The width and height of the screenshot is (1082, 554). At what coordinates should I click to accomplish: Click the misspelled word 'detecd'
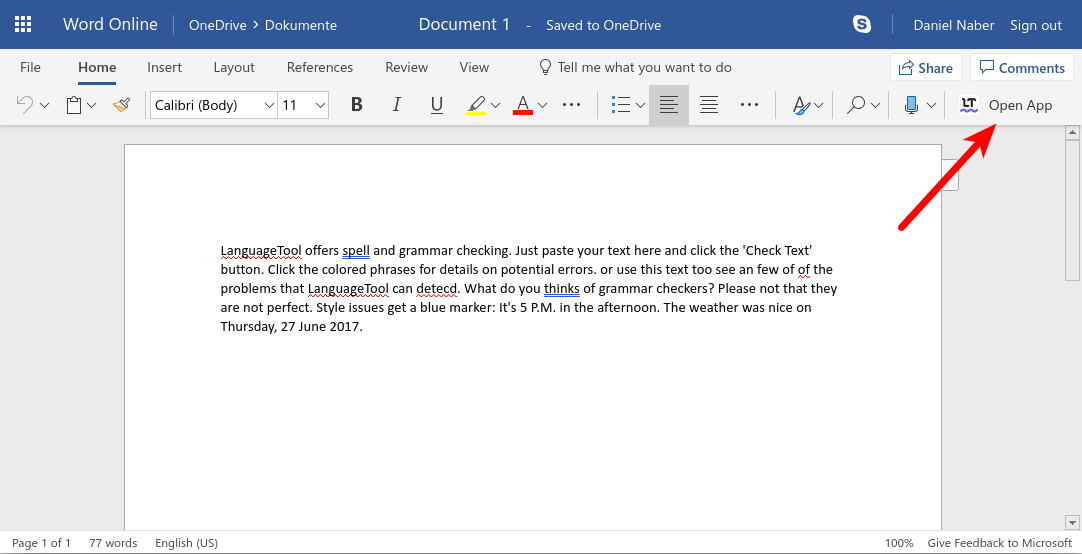click(x=437, y=288)
